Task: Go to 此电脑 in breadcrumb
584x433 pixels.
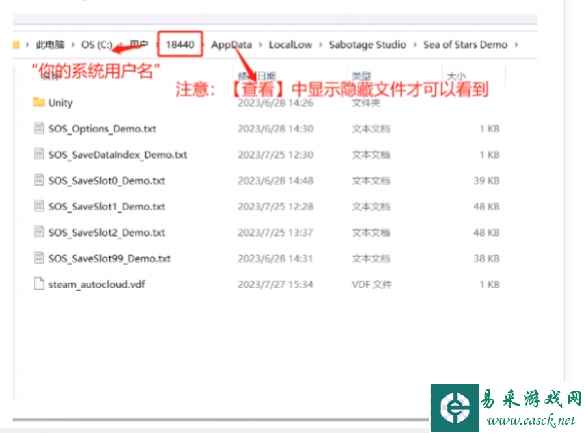Action: (x=50, y=45)
